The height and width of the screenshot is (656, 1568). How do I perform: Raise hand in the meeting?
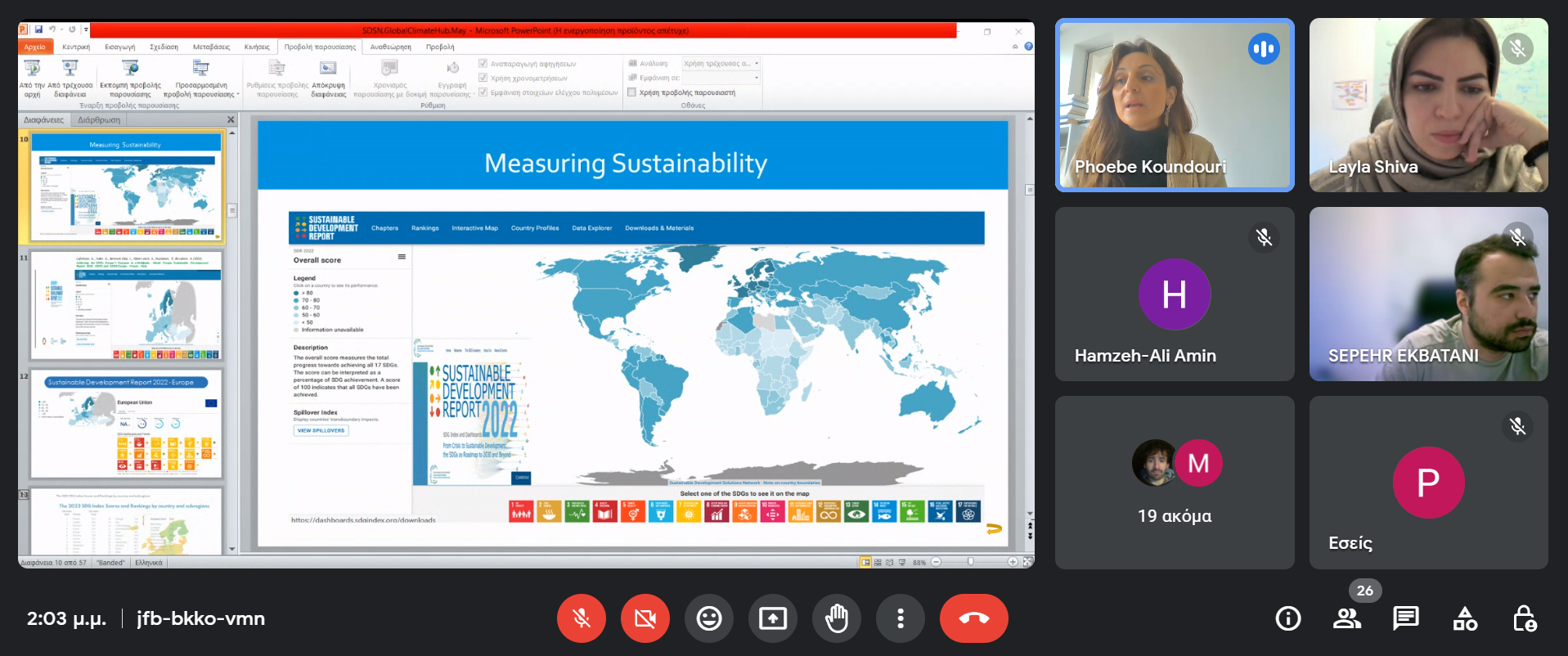point(836,618)
